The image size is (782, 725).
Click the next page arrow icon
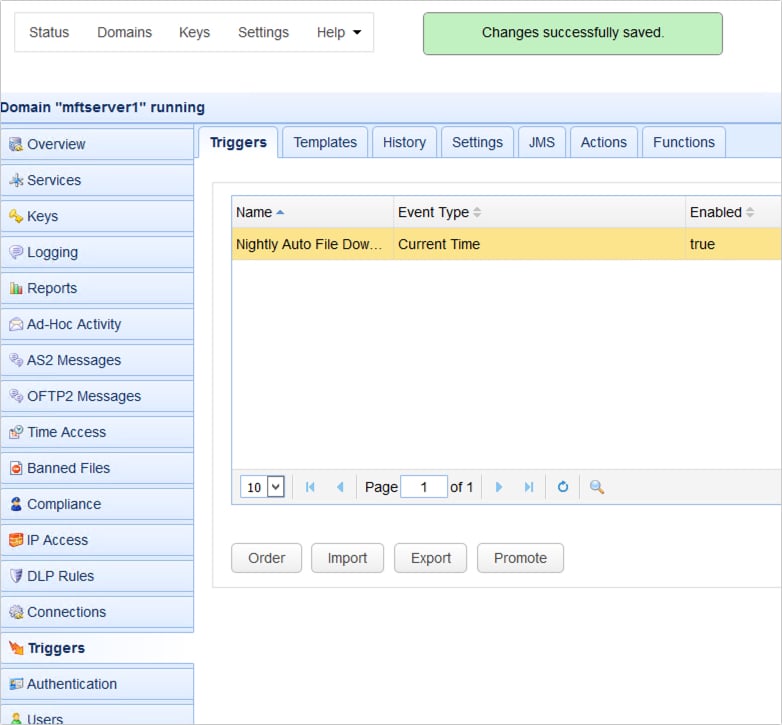coord(499,487)
